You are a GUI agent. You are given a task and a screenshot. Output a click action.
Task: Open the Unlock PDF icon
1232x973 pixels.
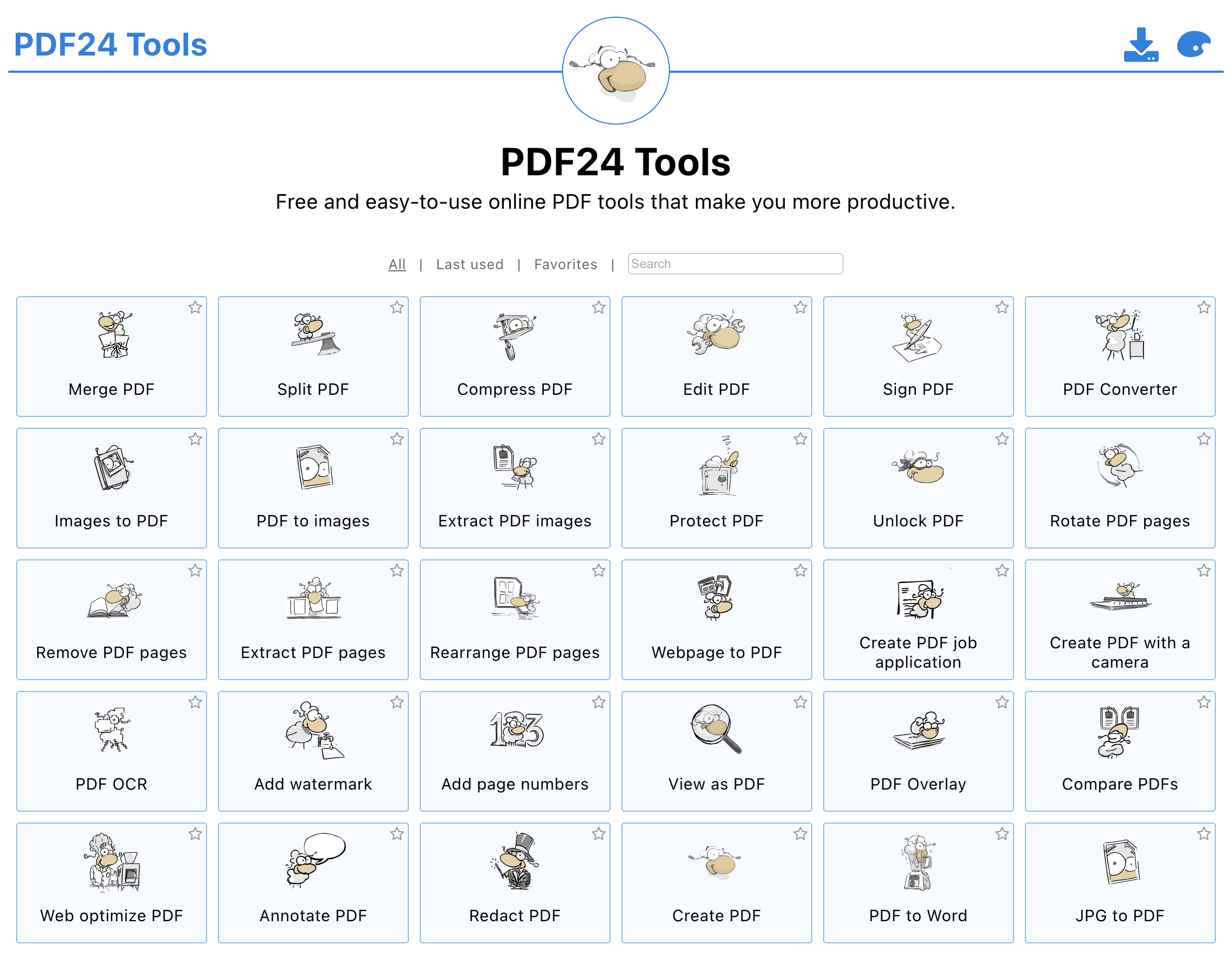pyautogui.click(x=918, y=467)
